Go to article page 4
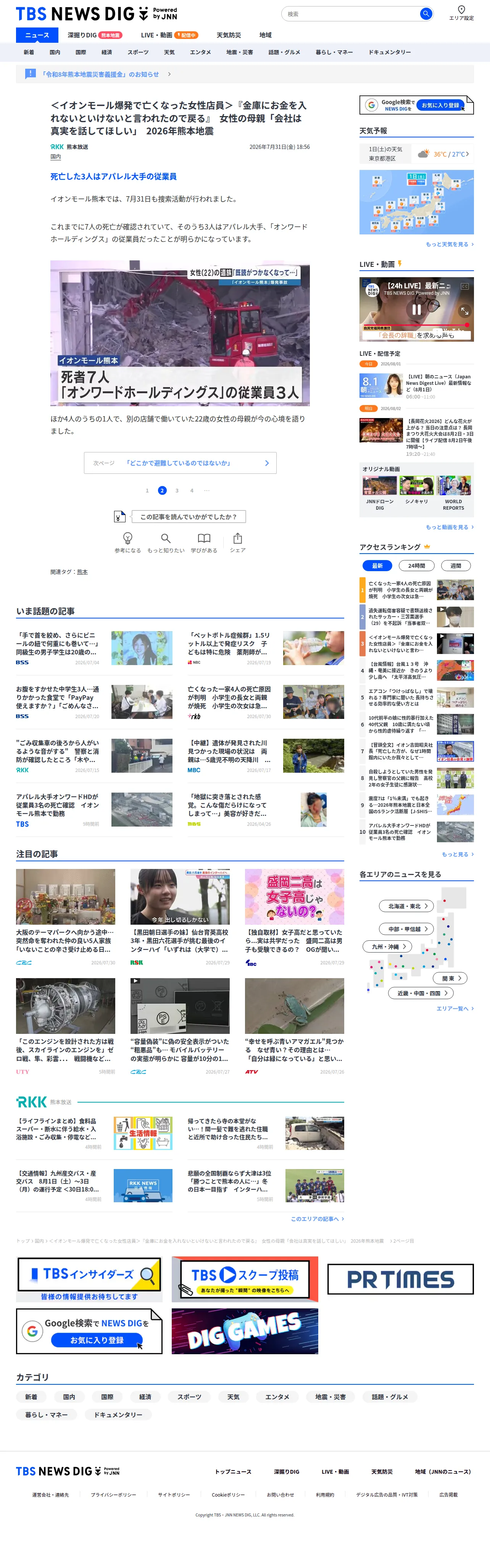 (192, 491)
